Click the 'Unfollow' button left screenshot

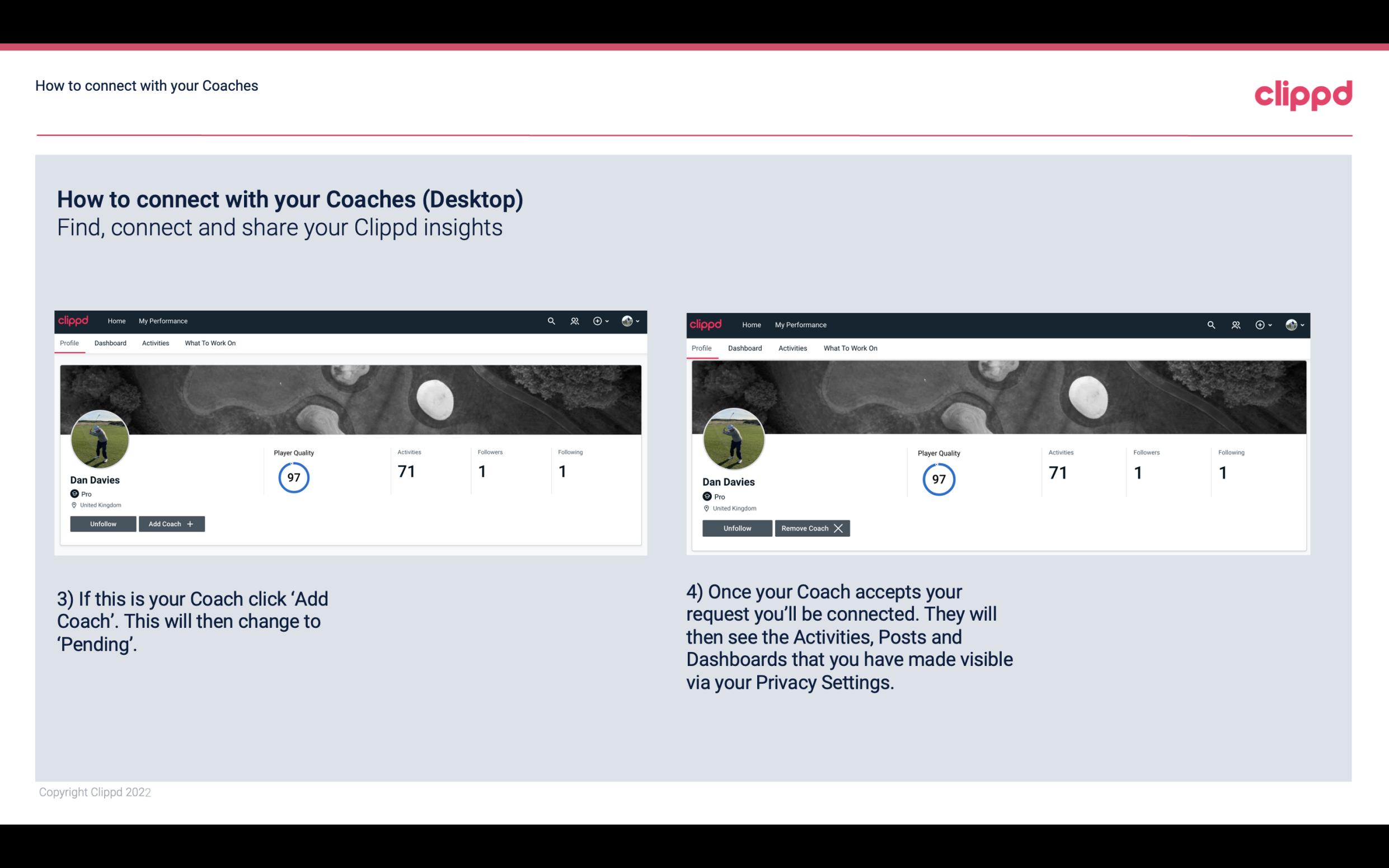(104, 523)
